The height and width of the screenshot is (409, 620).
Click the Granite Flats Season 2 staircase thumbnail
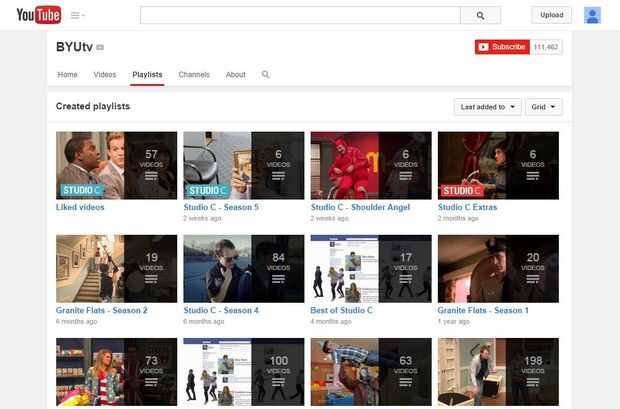point(116,269)
